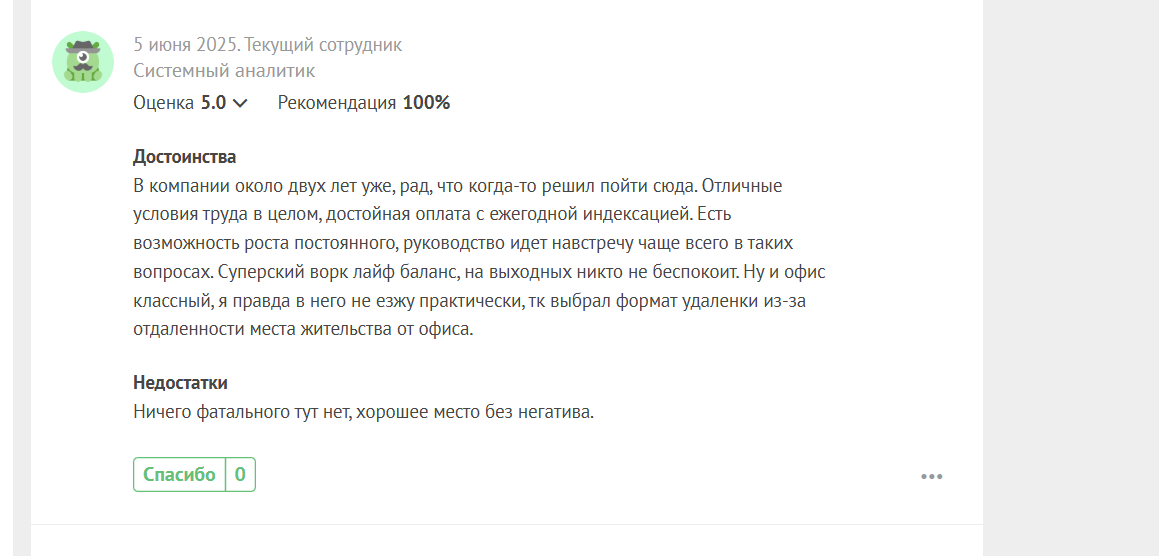This screenshot has height=556, width=1159.
Task: Click the Системный аналитик job title
Action: [224, 71]
